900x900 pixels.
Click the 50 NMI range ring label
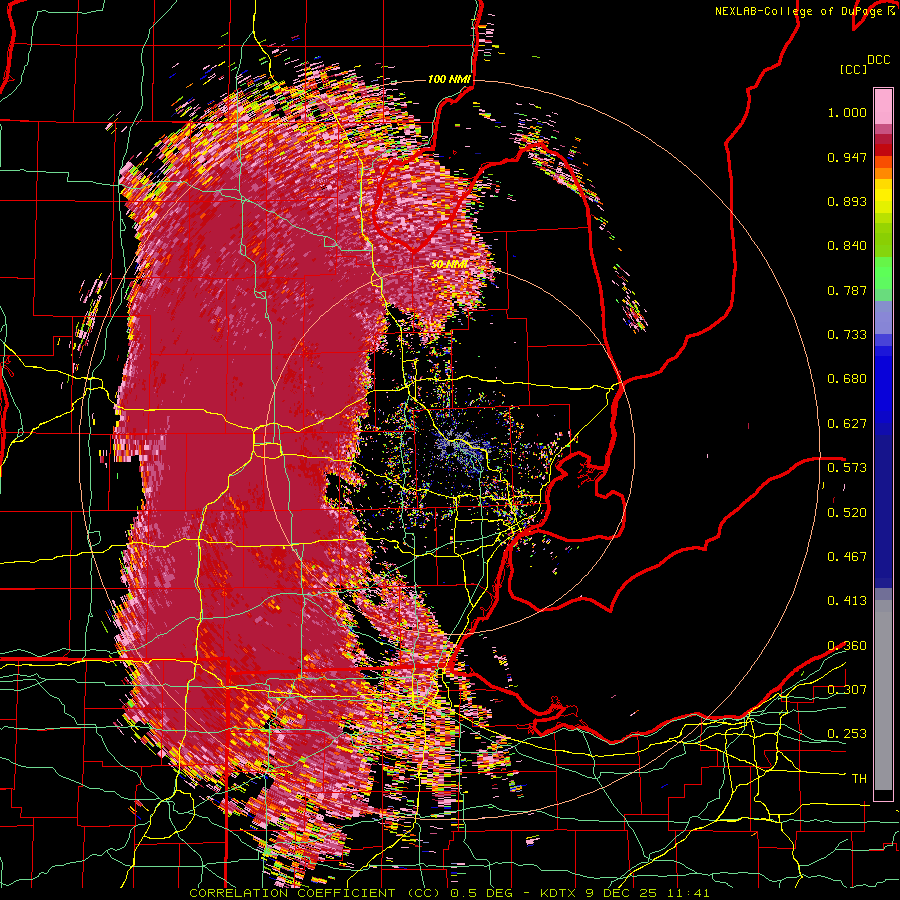click(x=449, y=265)
